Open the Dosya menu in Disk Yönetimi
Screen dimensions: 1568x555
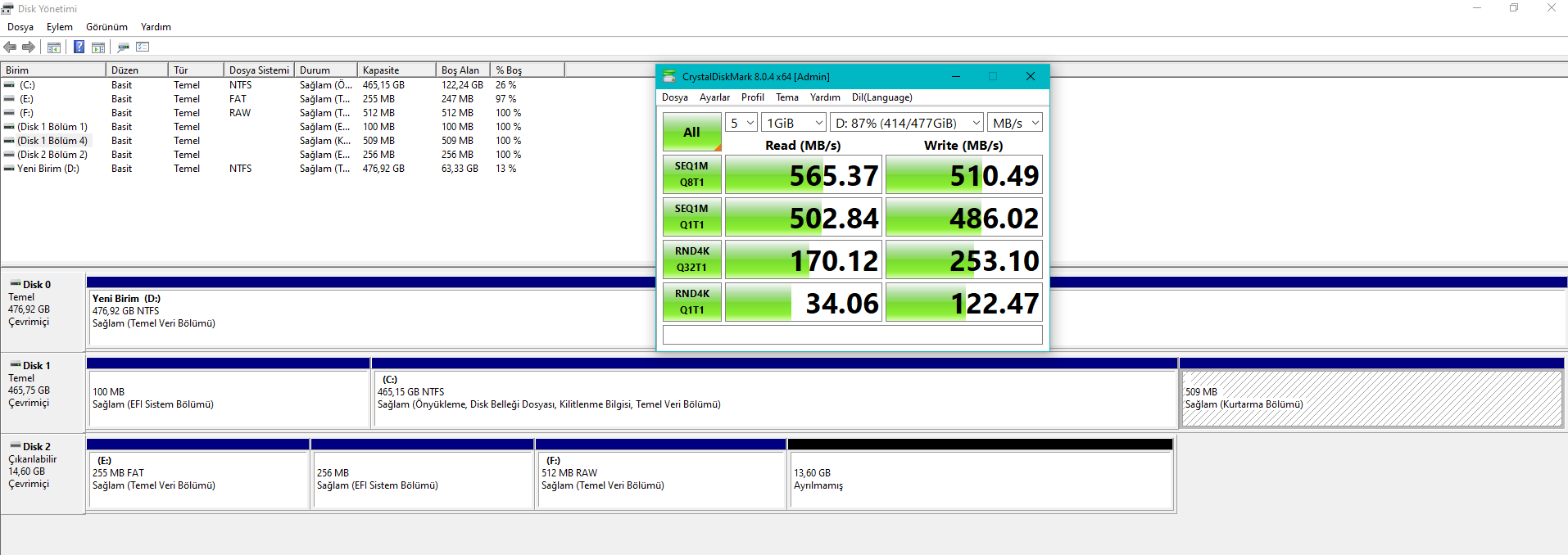[x=20, y=27]
